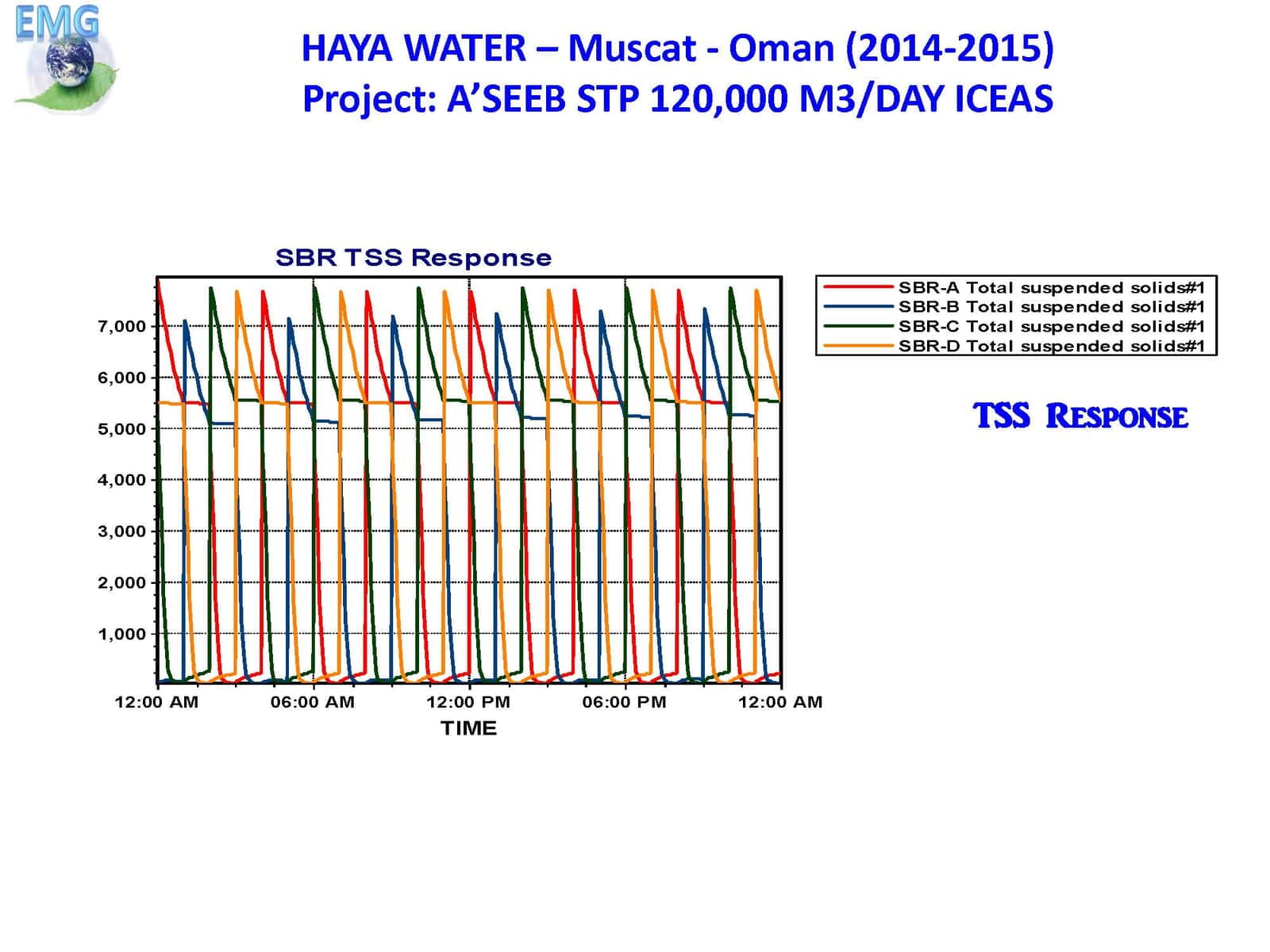This screenshot has width=1270, height=952.
Task: Click the 7,000 y-axis tick label
Action: coord(121,326)
